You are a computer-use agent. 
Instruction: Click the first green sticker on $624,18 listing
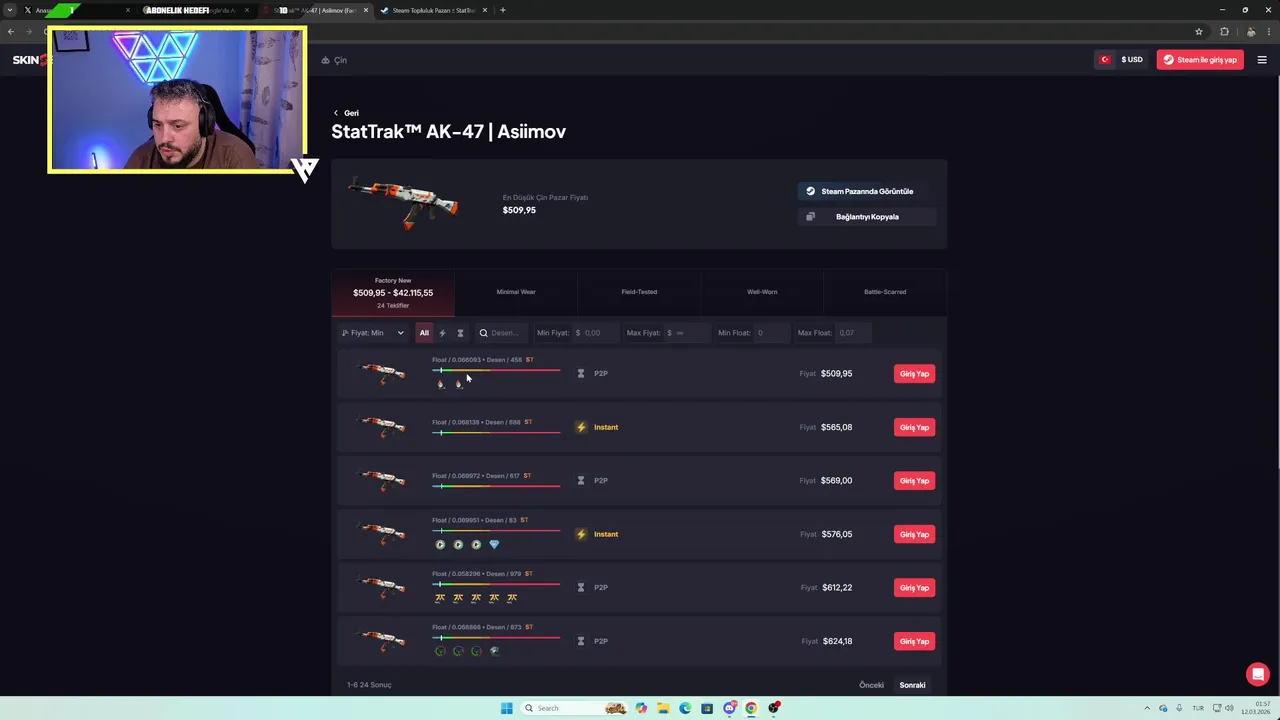click(440, 651)
